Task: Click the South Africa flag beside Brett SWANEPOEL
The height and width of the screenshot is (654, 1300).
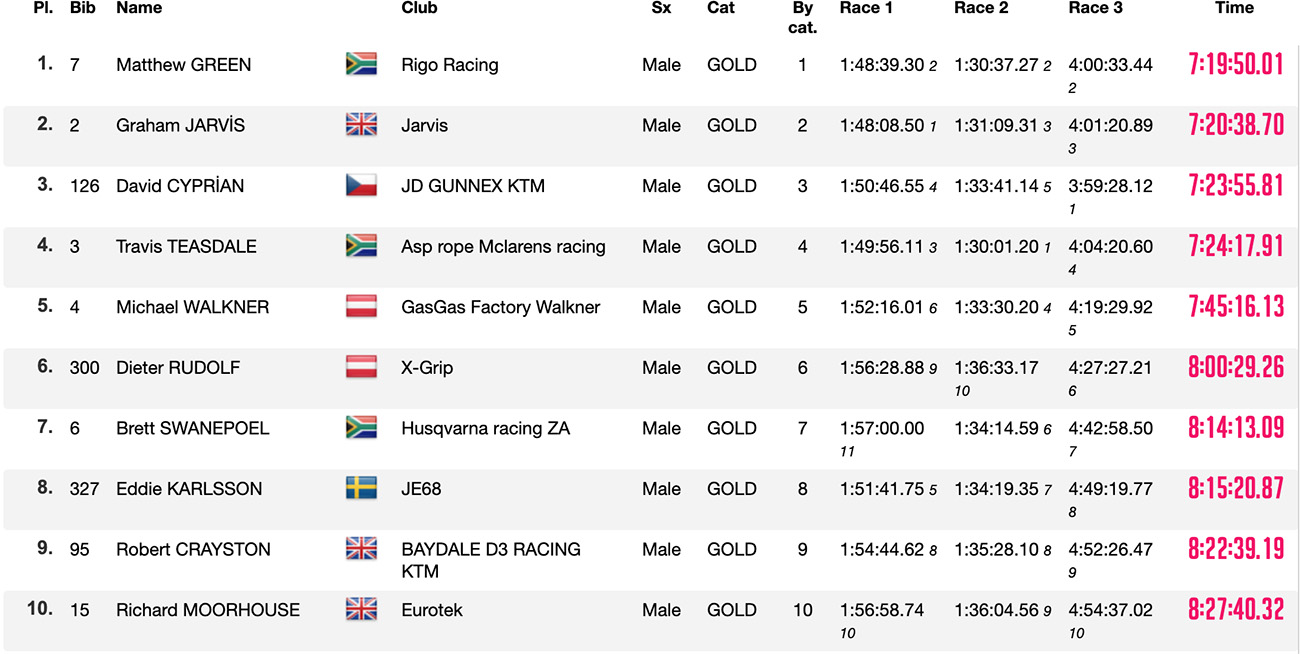Action: (361, 428)
